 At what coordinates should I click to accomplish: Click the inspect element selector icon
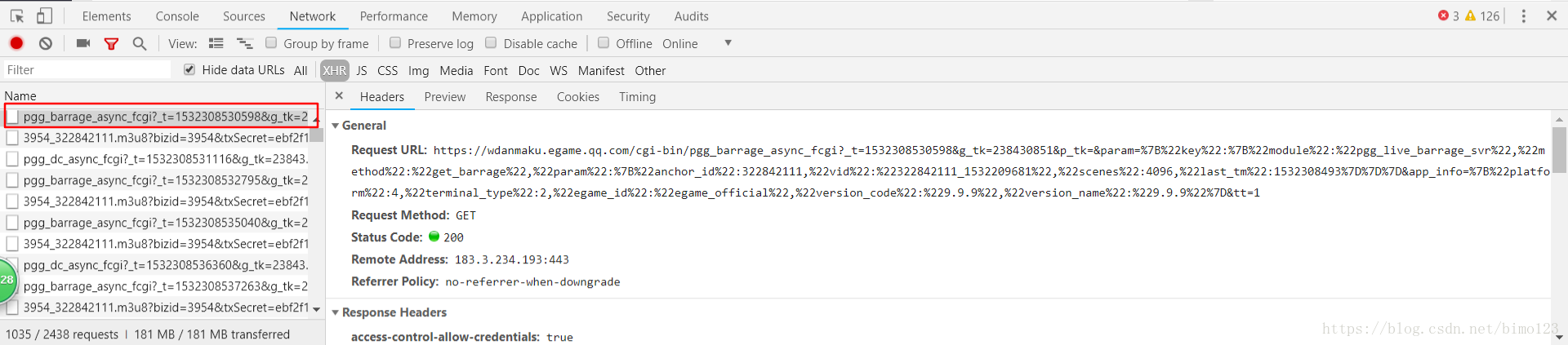click(x=16, y=15)
